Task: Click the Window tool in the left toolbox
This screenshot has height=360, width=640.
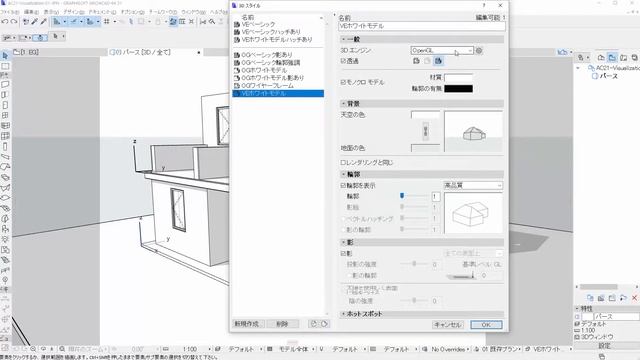Action: point(5,116)
